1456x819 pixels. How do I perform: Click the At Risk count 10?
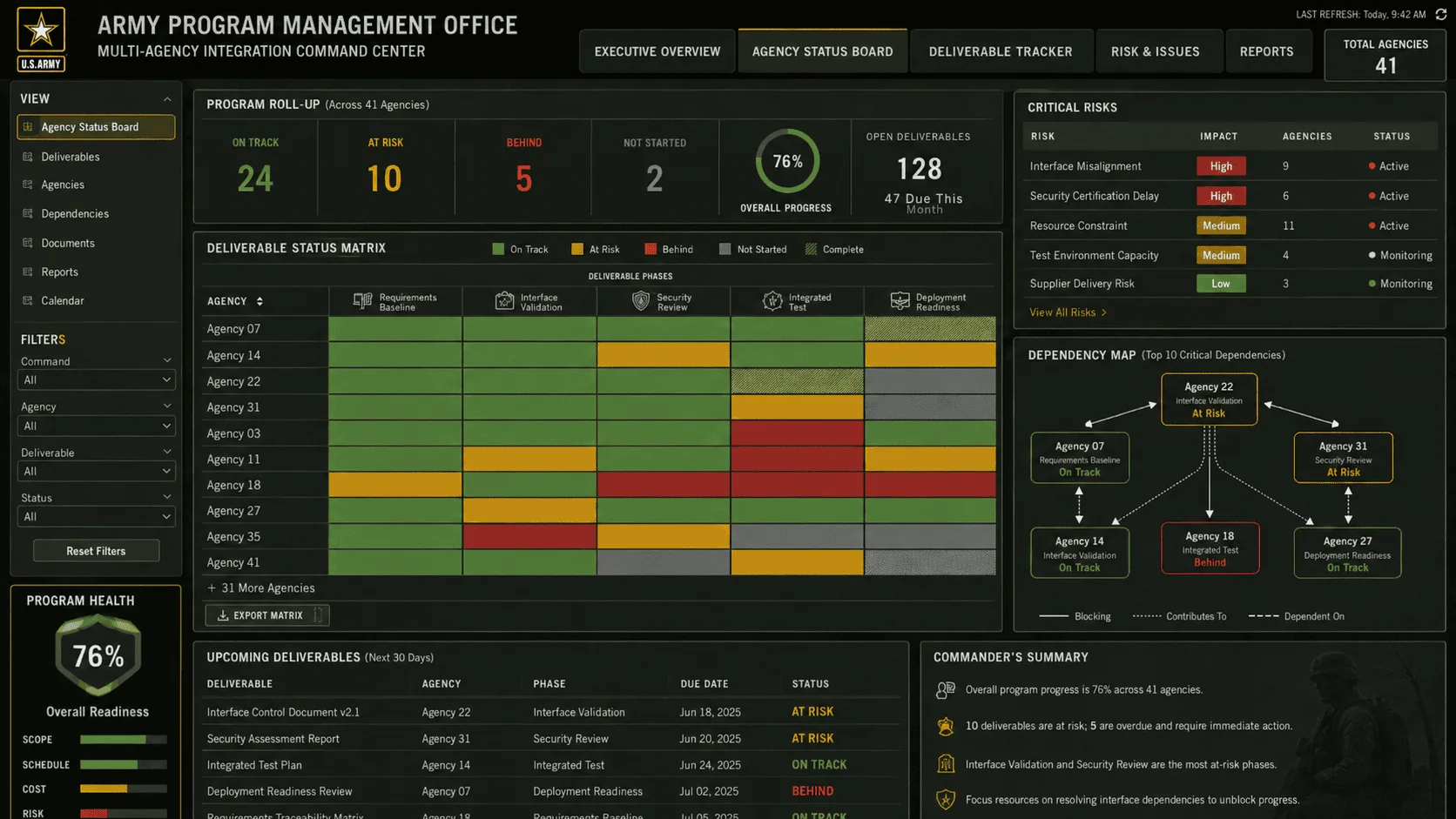[x=384, y=178]
